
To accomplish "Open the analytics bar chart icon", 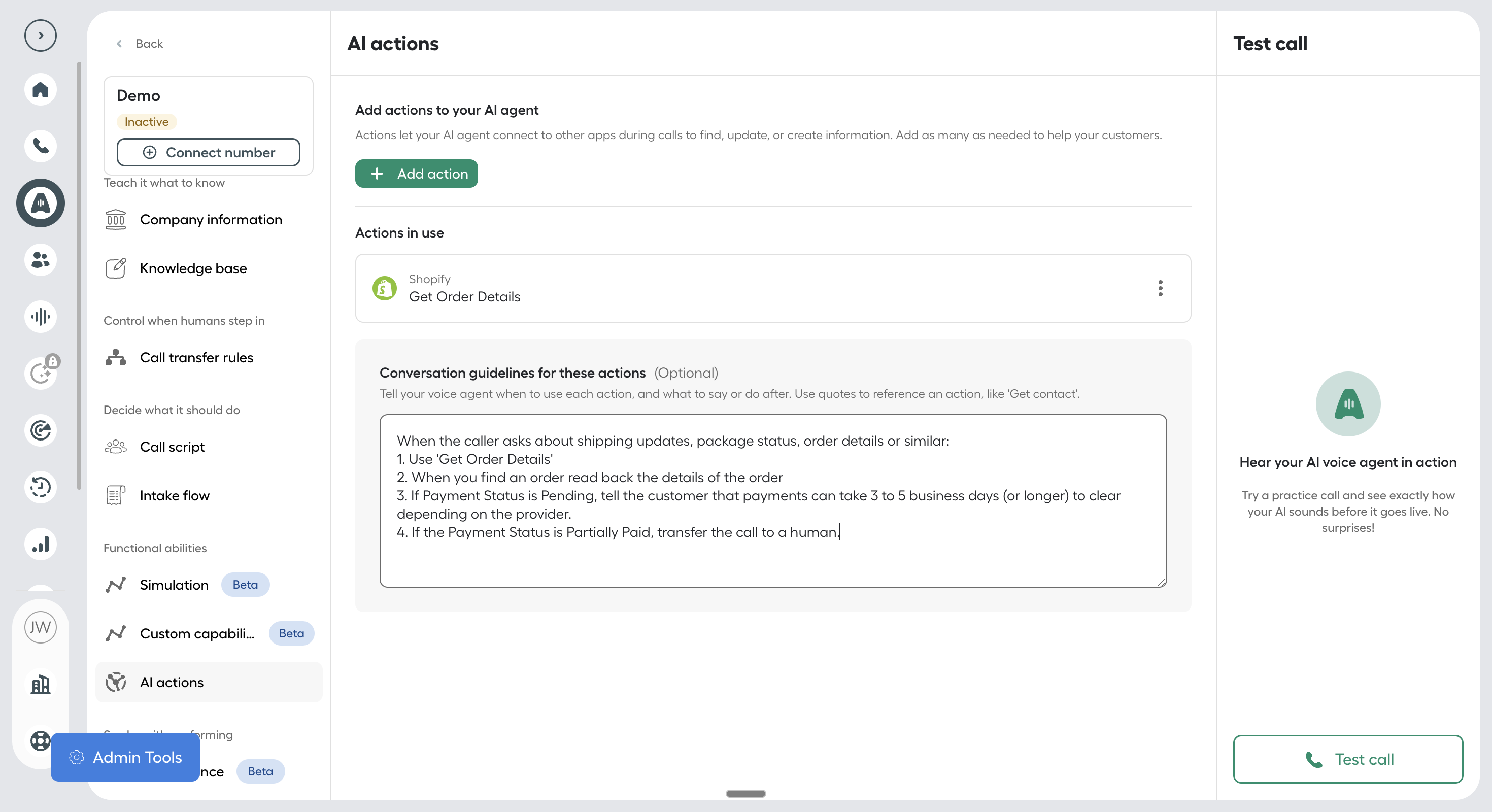I will coord(41,544).
